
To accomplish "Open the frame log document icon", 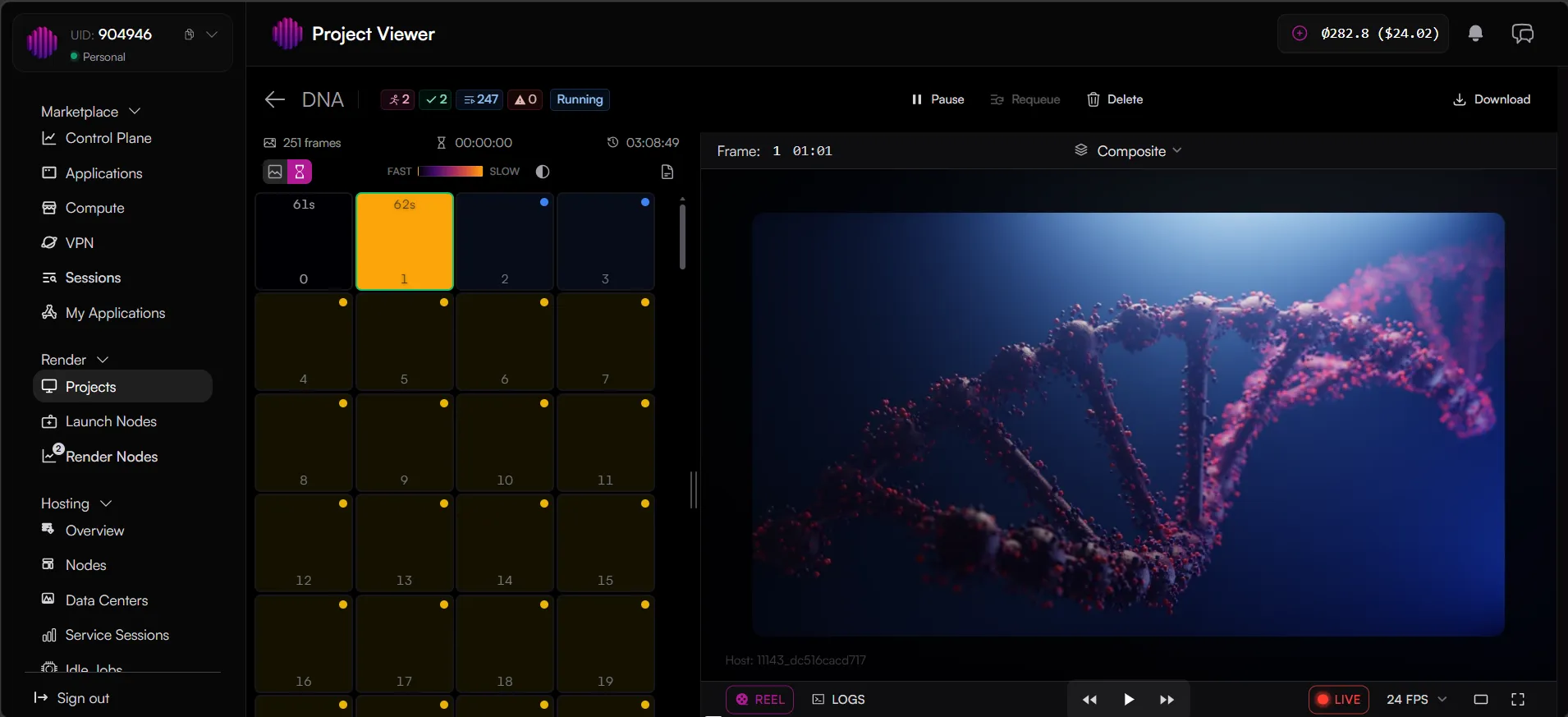I will pos(667,172).
